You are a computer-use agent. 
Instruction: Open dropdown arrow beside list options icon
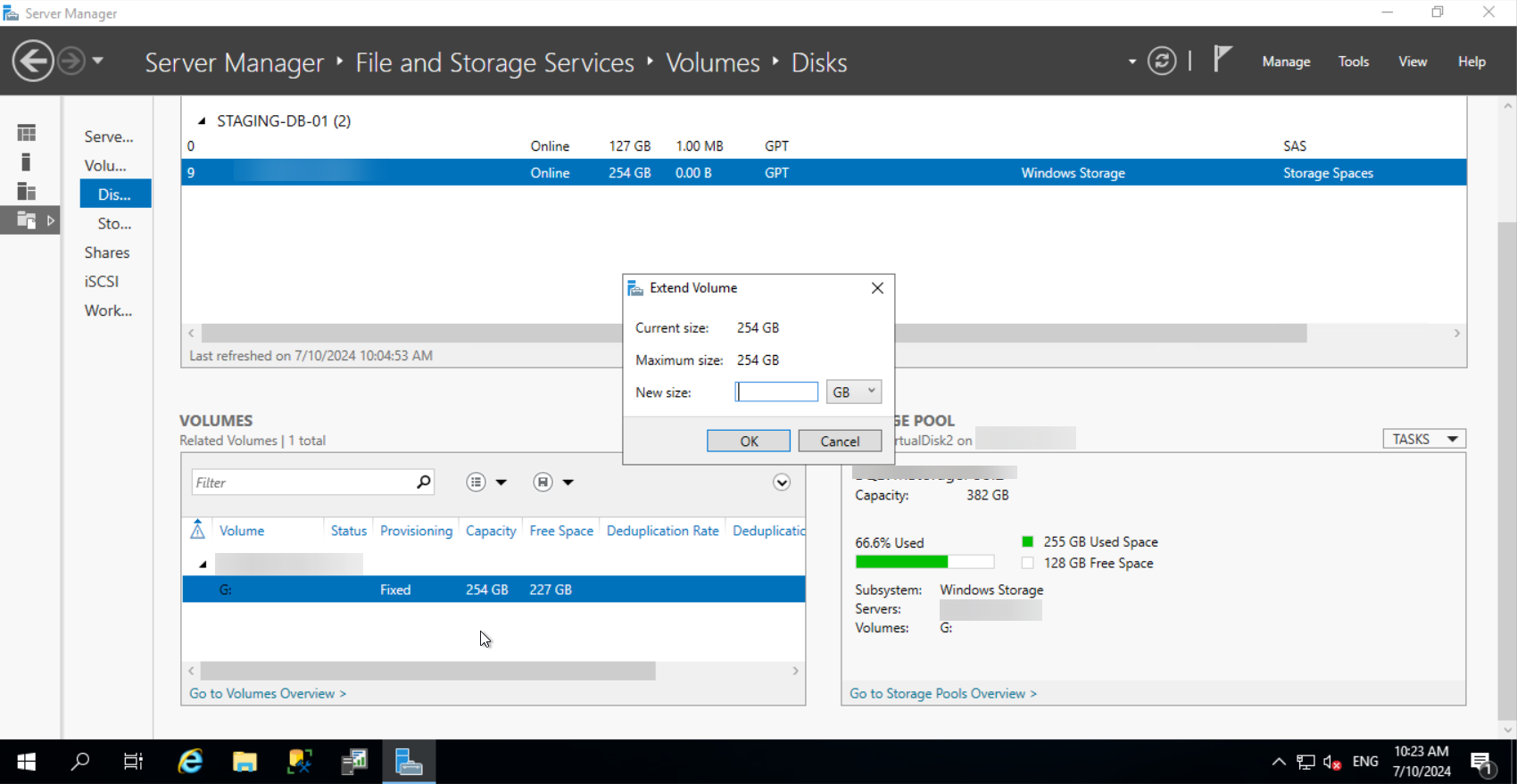pos(502,483)
